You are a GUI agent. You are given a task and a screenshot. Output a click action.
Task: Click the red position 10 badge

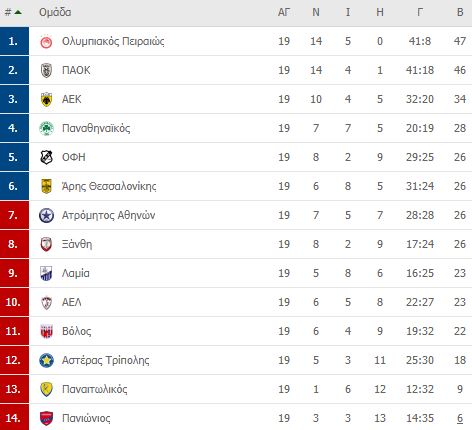[14, 302]
